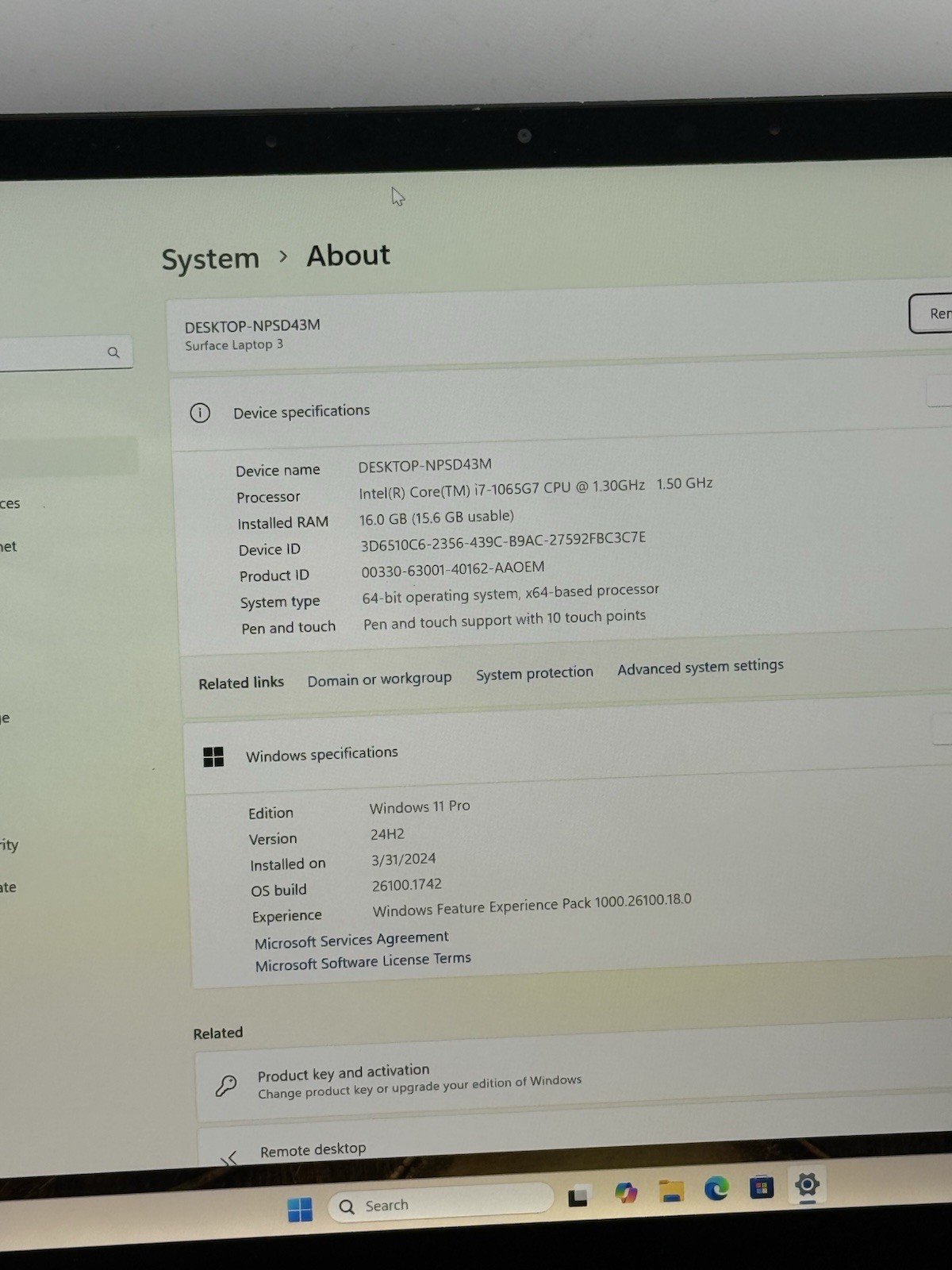The height and width of the screenshot is (1270, 952).
Task: Open Microsoft Software License Terms link
Action: [363, 961]
